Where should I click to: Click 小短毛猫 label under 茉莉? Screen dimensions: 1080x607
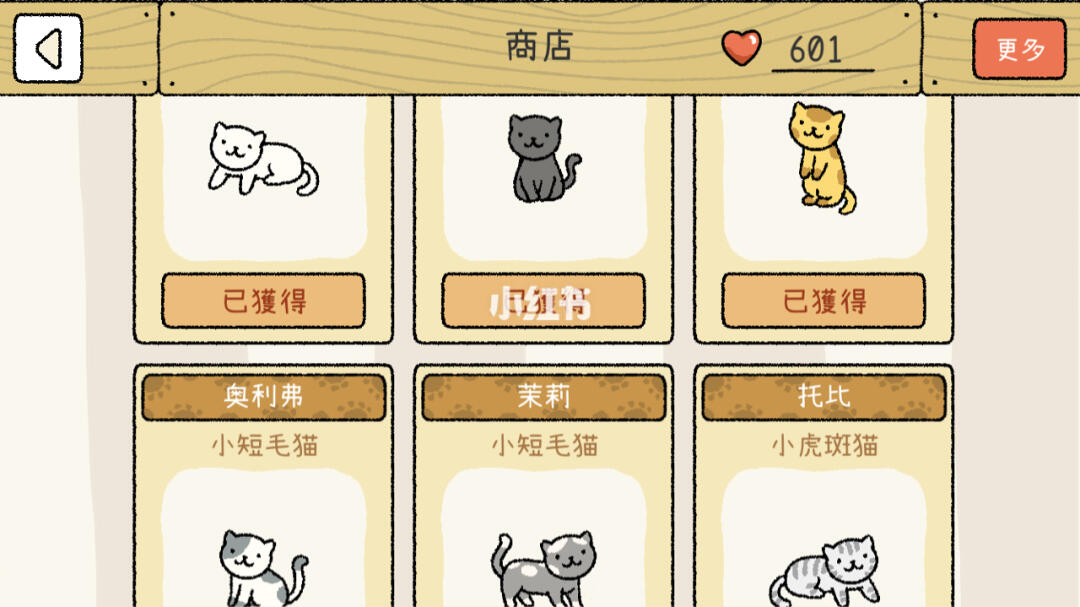pos(544,446)
